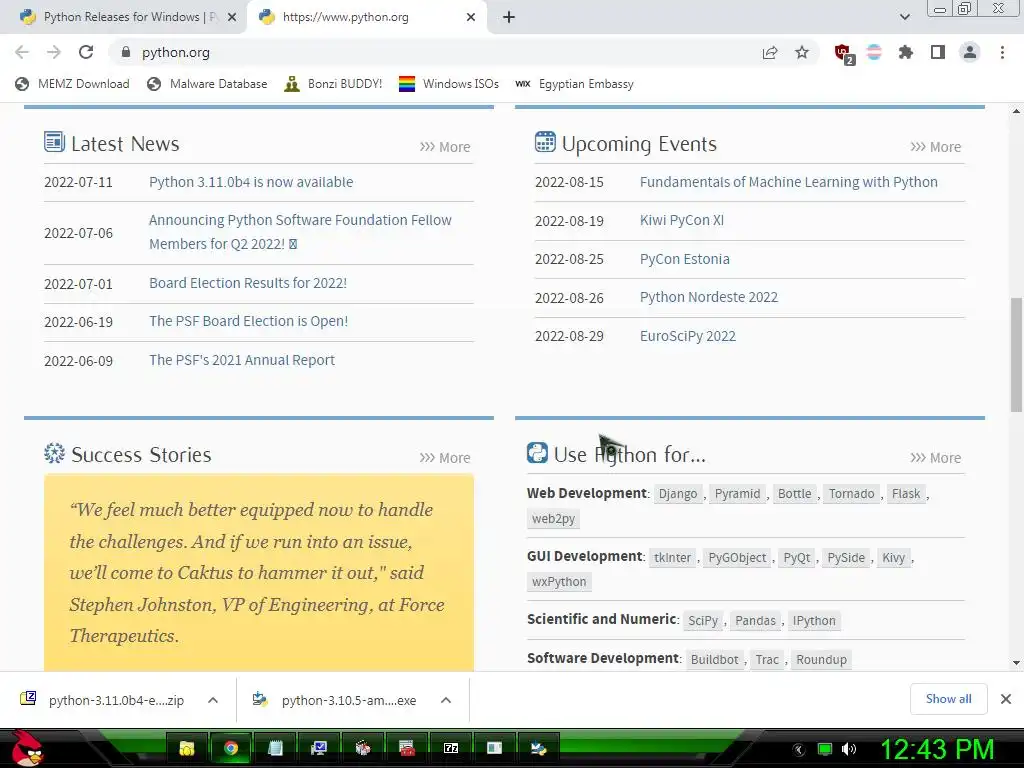This screenshot has height=768, width=1024.
Task: Click the Success Stories gear icon
Action: click(x=54, y=453)
